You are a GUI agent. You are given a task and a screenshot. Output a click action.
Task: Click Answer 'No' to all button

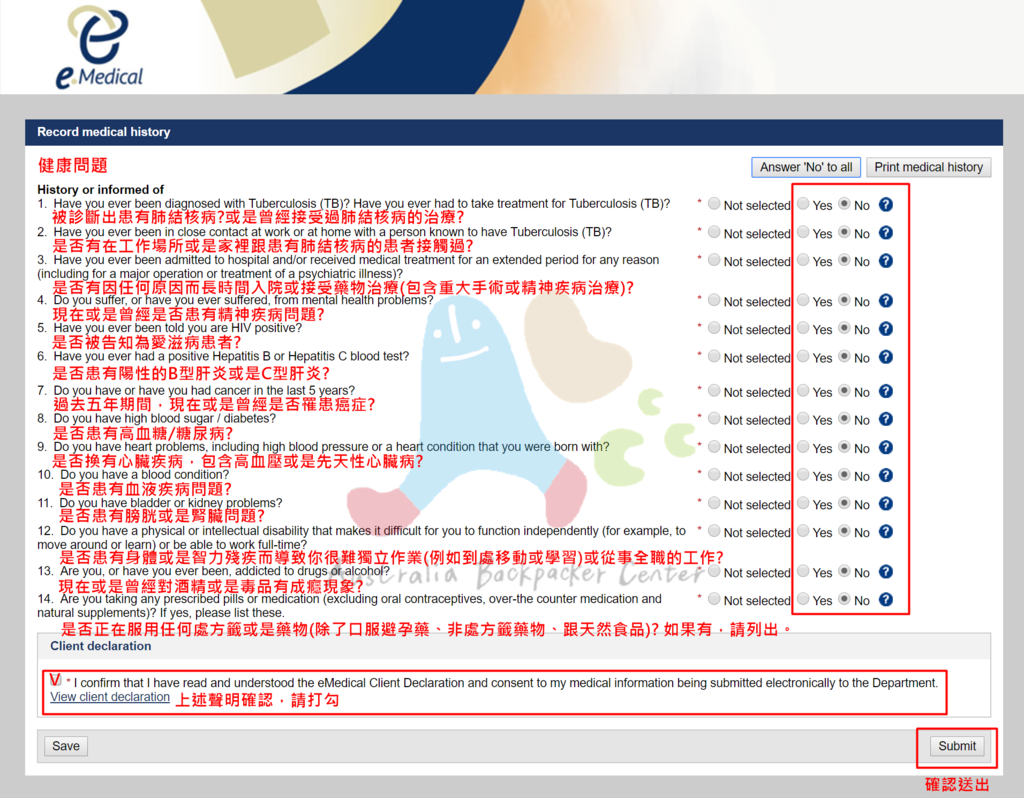pos(806,167)
